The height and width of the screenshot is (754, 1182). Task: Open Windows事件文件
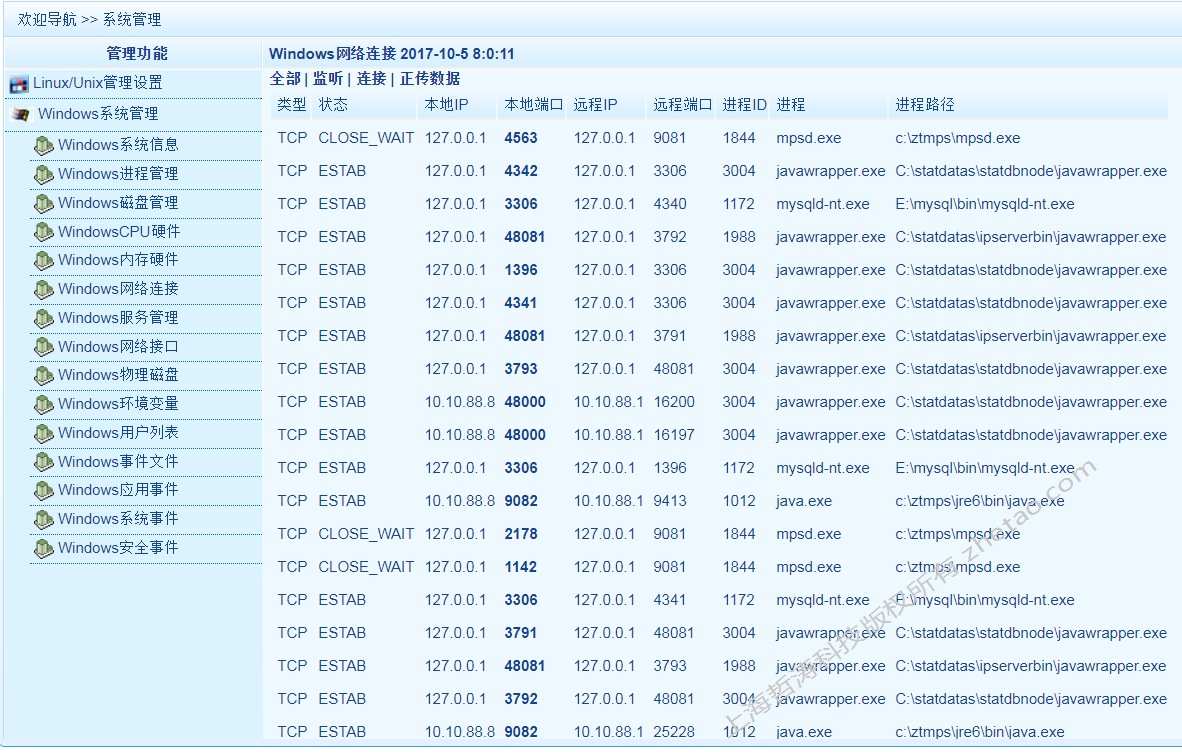118,461
